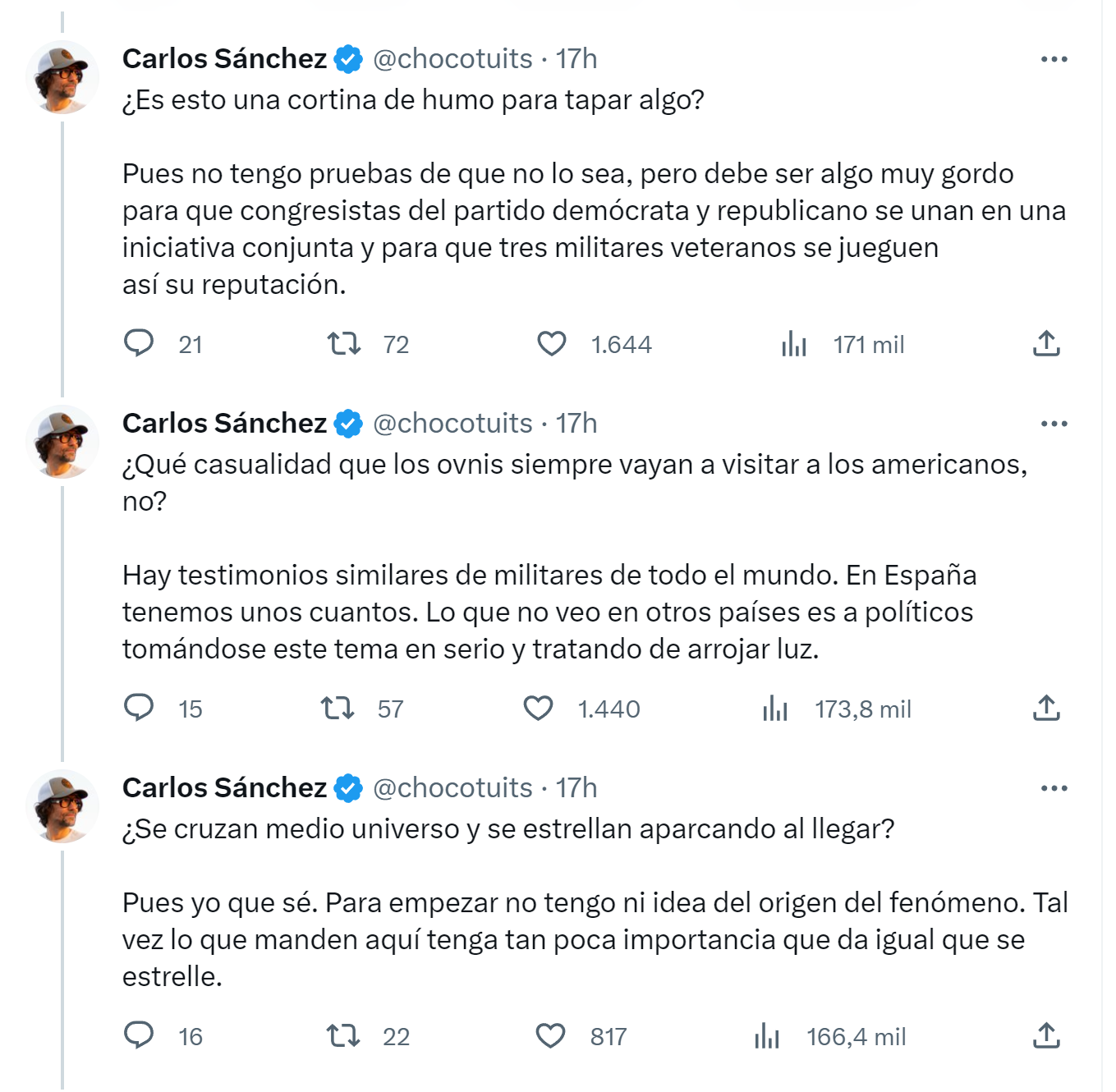Like the tweet with 817 likes

click(x=551, y=1035)
